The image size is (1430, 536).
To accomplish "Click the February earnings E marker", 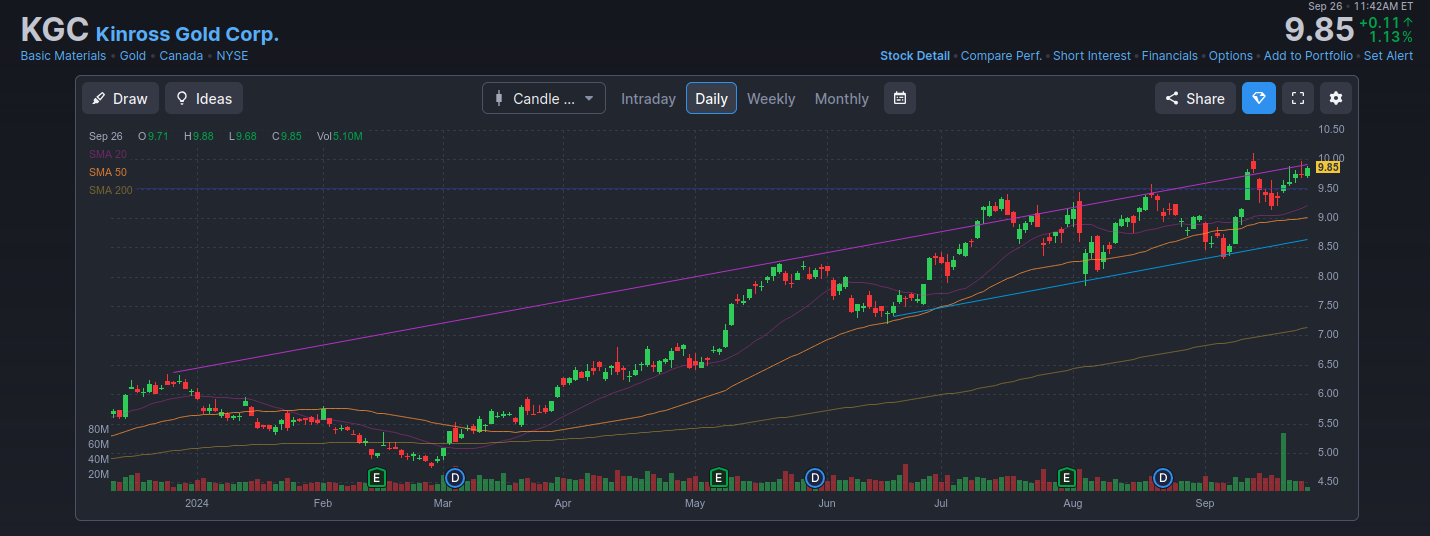I will coord(377,478).
